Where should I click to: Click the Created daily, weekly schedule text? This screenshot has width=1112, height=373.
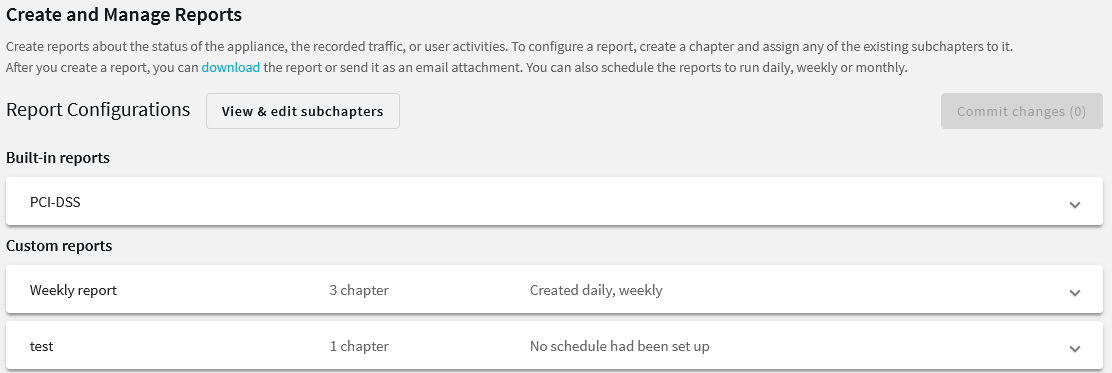(596, 290)
